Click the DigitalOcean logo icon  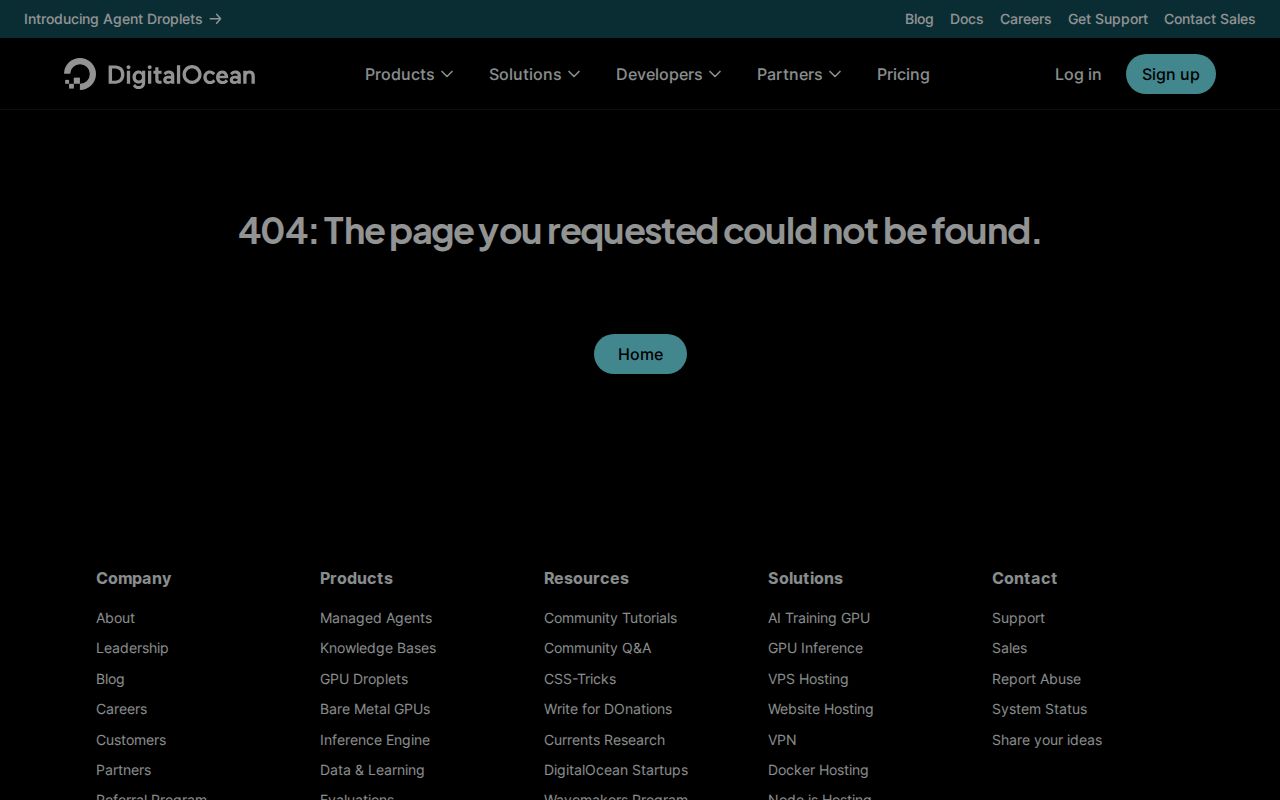point(80,74)
